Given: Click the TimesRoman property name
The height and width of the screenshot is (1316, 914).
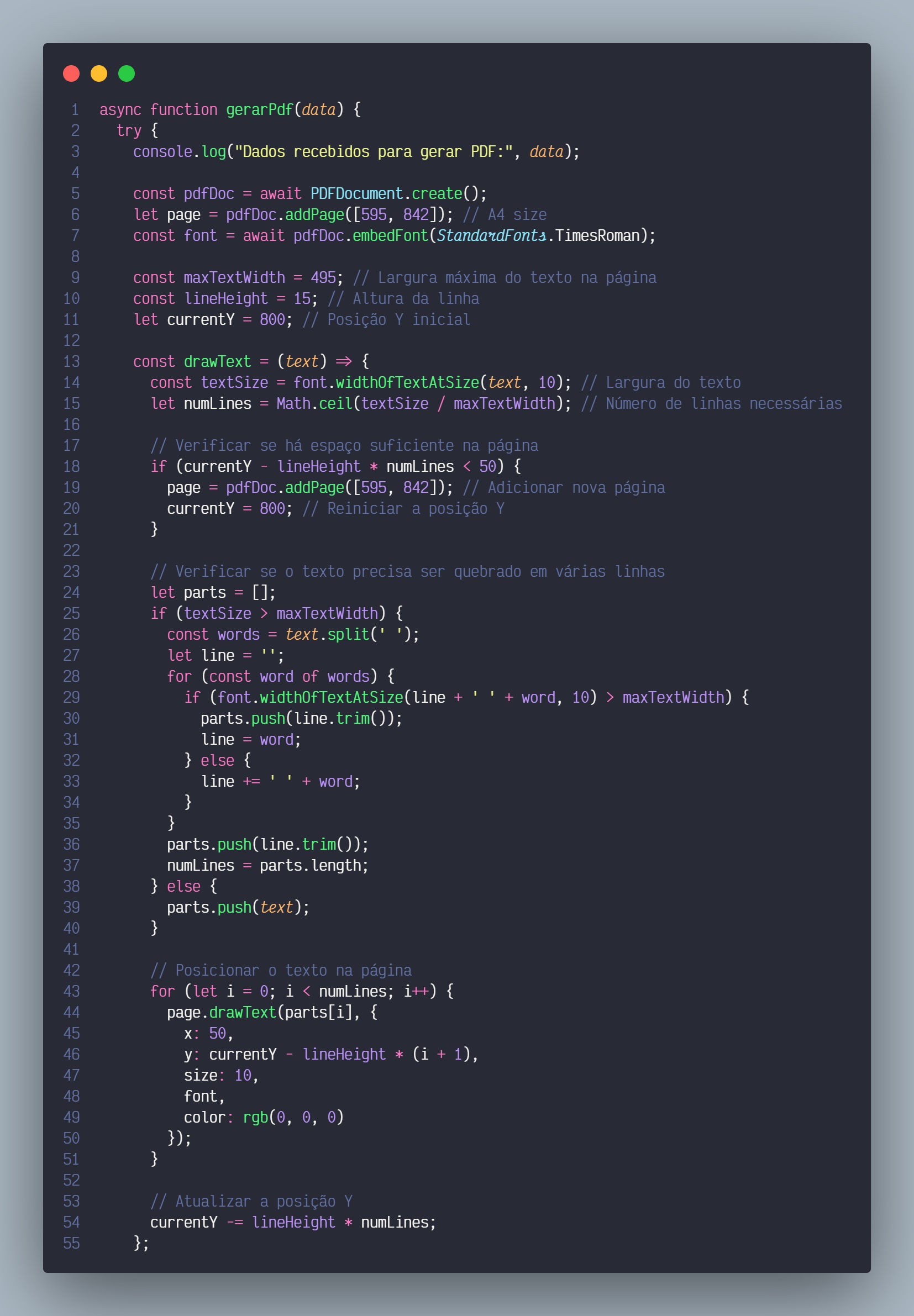Looking at the screenshot, I should coord(597,236).
